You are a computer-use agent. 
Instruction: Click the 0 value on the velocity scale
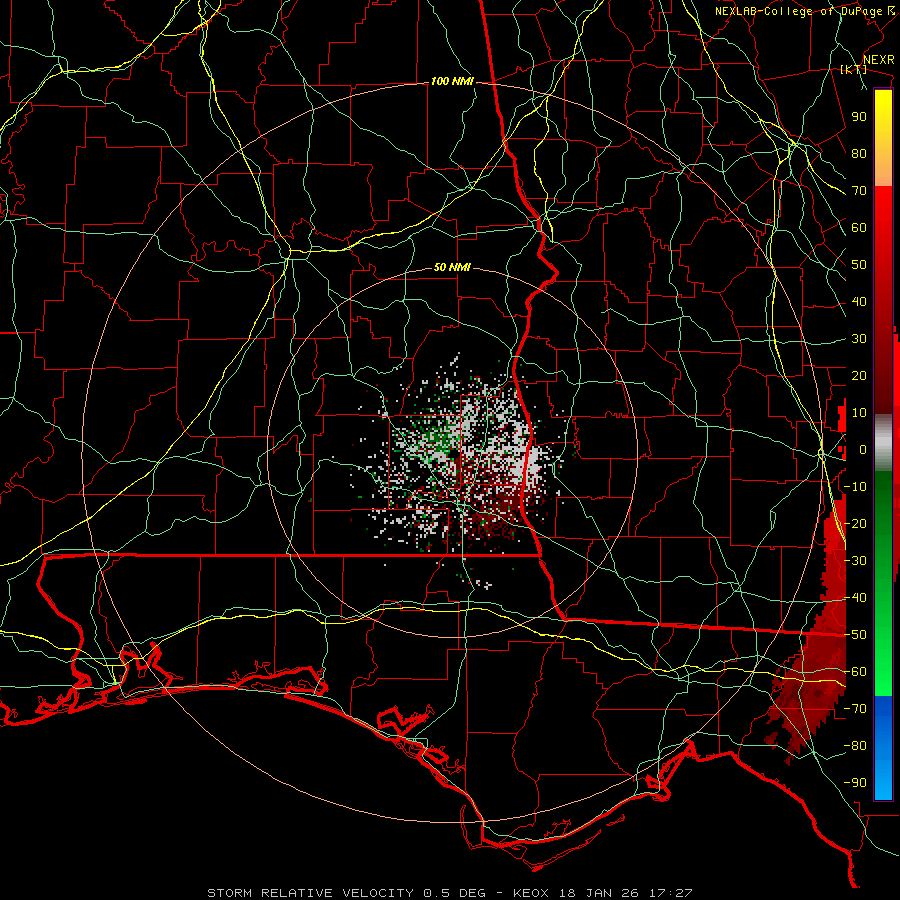pyautogui.click(x=863, y=449)
